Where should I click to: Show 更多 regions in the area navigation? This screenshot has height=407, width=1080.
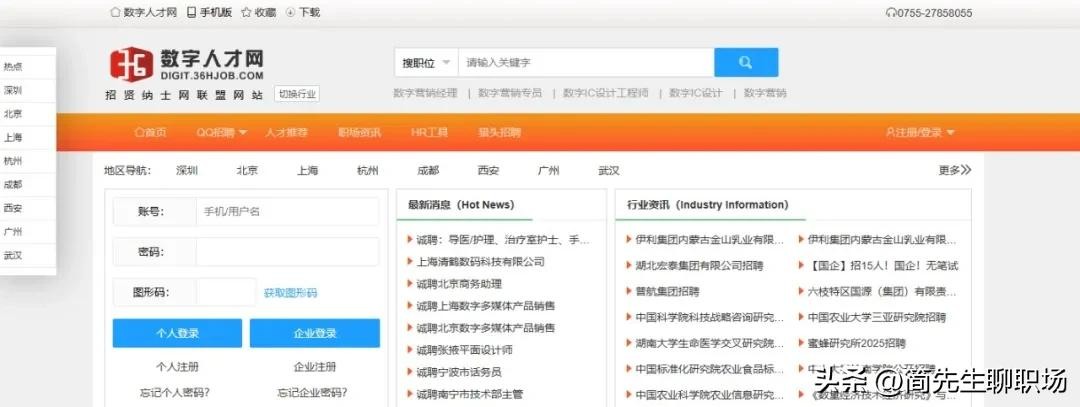(954, 170)
